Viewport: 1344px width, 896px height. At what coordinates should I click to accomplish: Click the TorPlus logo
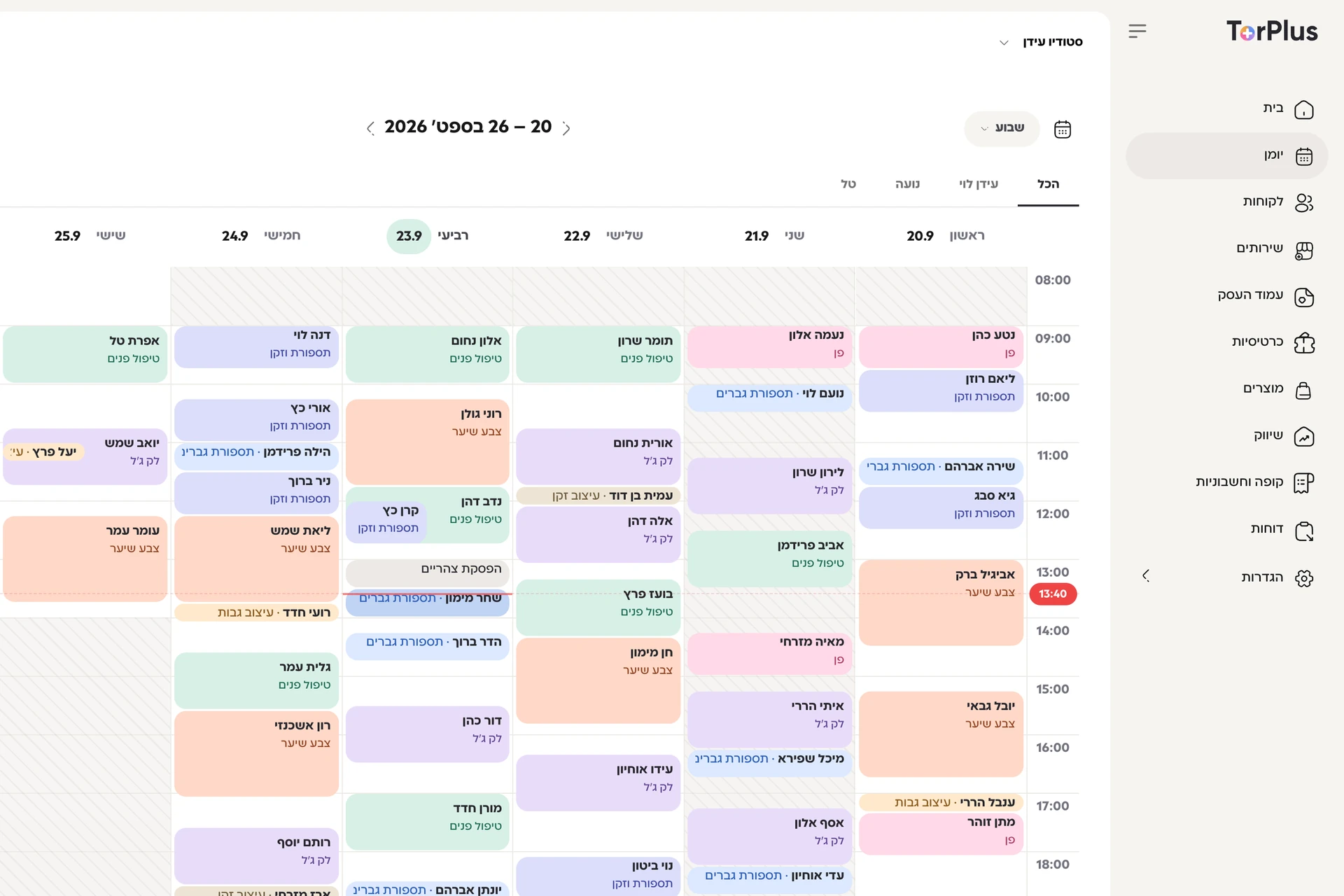point(1271,31)
